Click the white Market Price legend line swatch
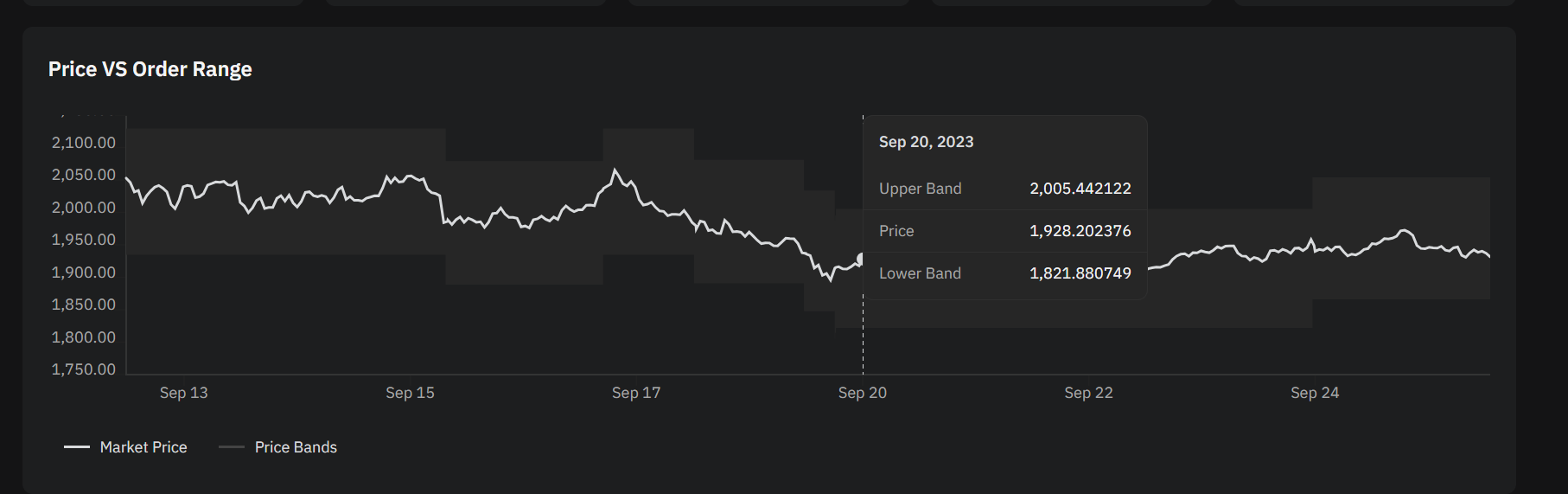Screen dimensions: 1568x494 [77, 447]
